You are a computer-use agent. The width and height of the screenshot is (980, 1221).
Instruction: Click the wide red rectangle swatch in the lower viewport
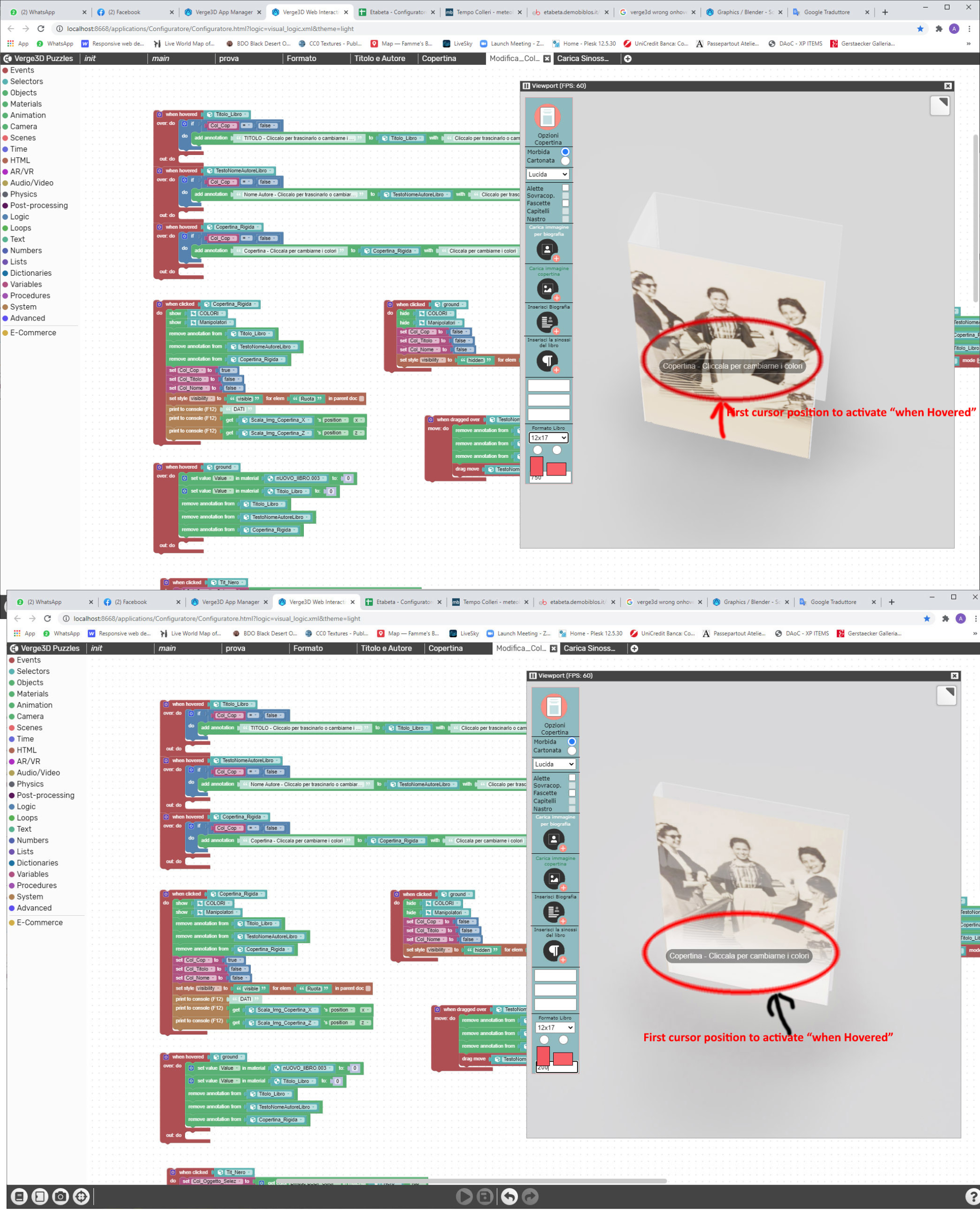click(x=563, y=1058)
